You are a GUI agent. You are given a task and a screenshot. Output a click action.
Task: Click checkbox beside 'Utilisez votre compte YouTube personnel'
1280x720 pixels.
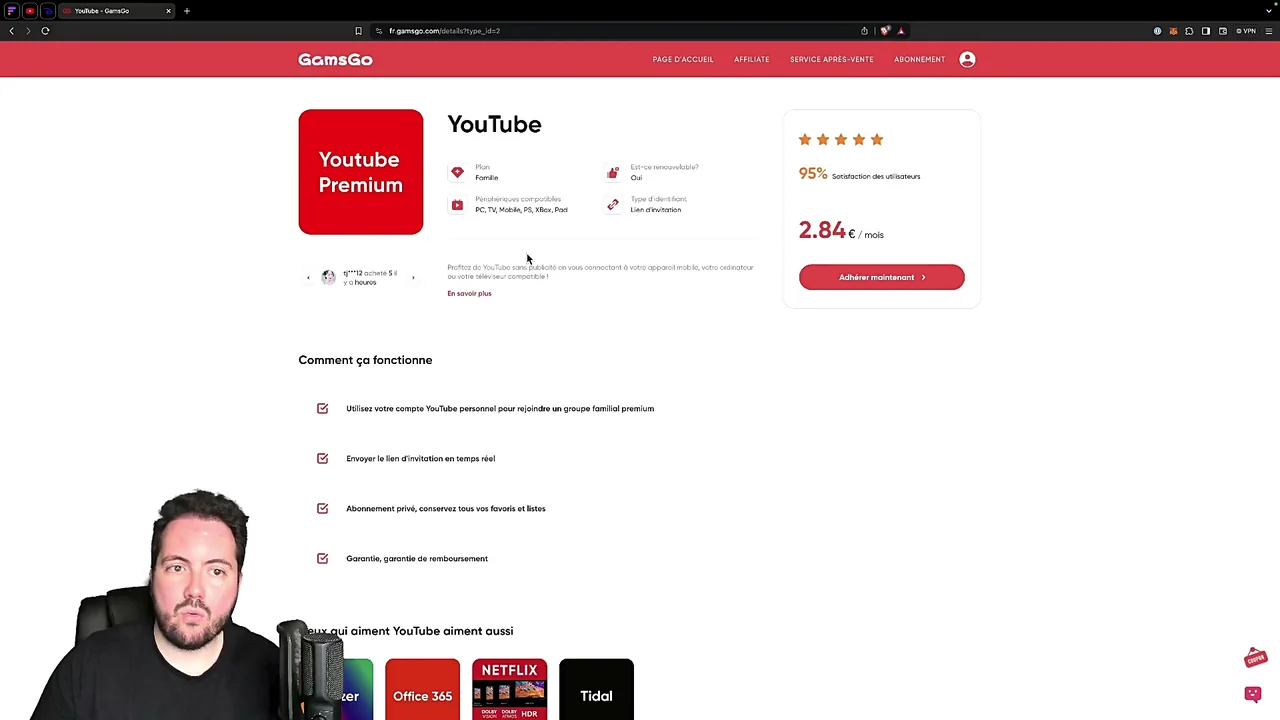pos(322,408)
